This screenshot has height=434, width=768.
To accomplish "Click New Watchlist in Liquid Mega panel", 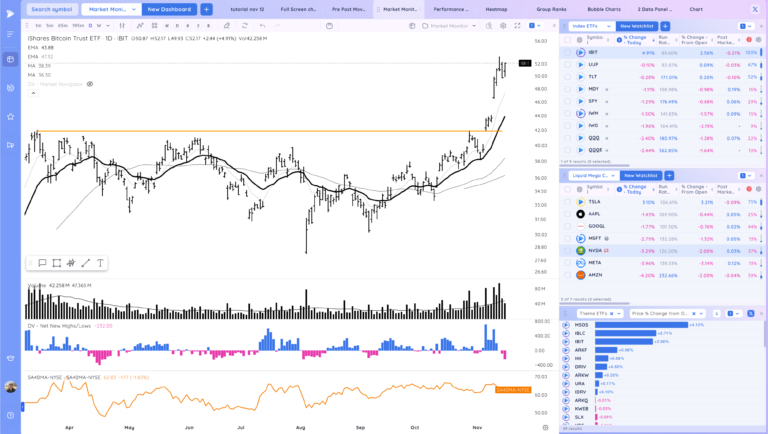I will (x=640, y=175).
